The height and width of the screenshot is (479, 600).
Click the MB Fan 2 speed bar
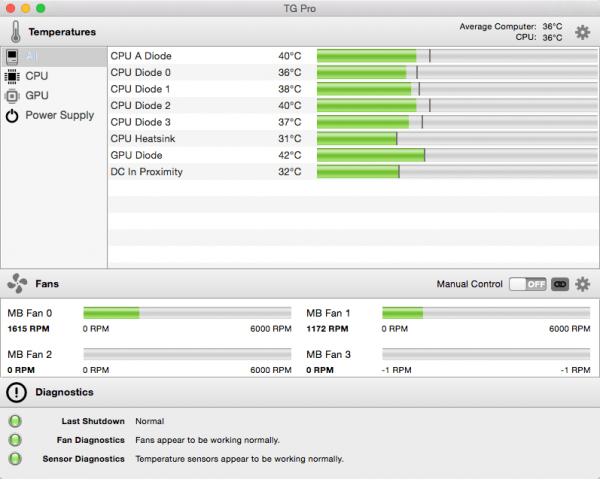tap(187, 354)
